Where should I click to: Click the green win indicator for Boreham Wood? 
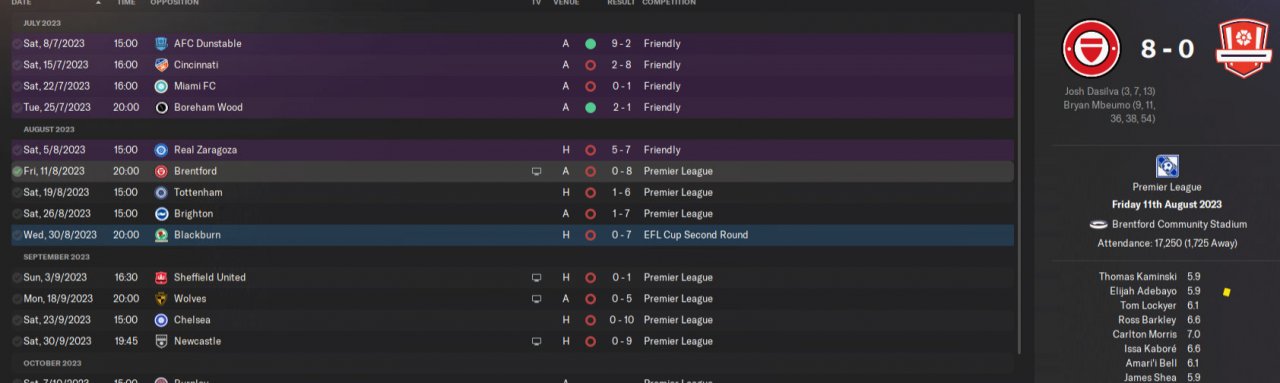coord(590,107)
